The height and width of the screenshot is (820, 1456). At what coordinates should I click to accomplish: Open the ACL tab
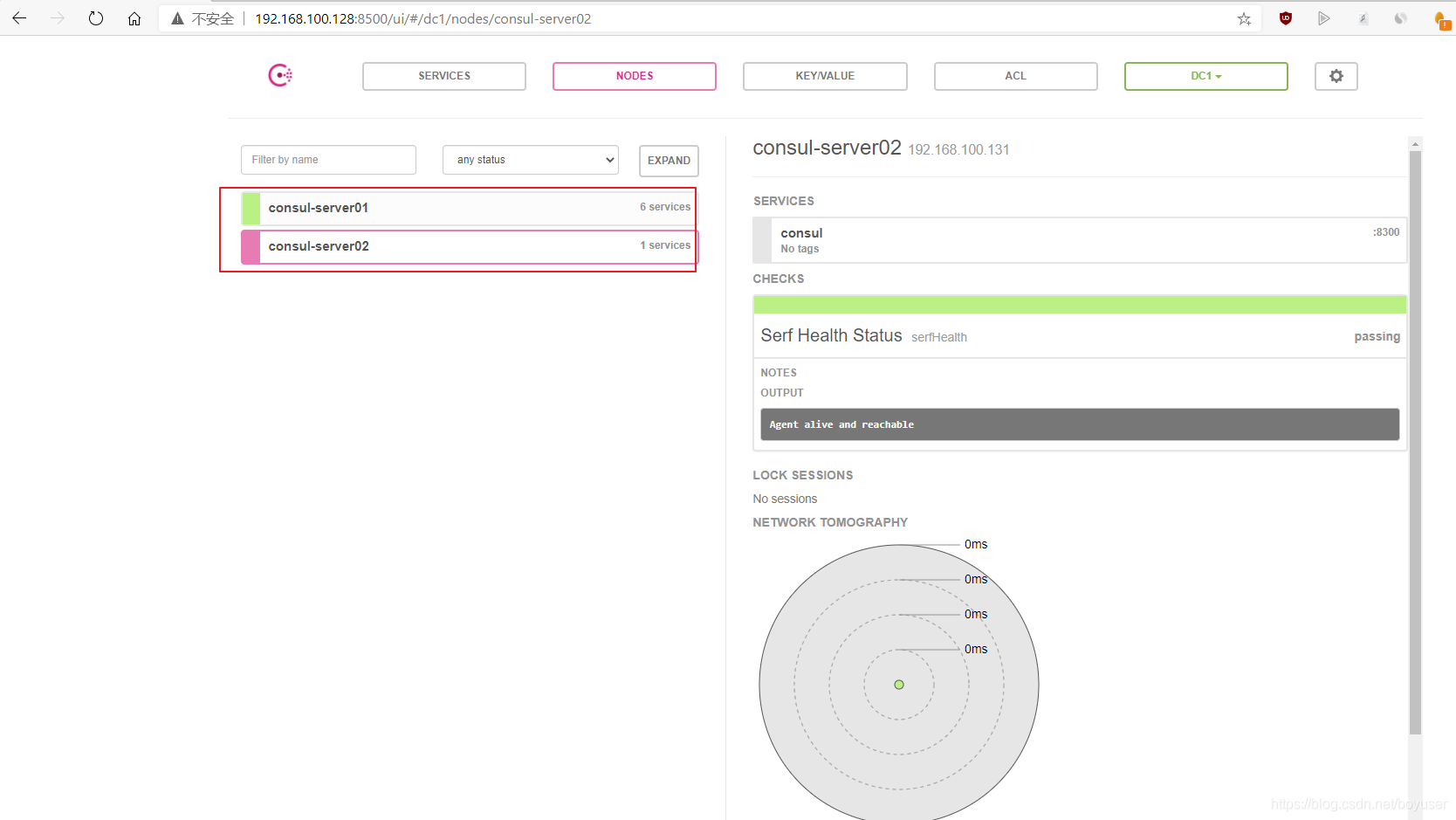[1015, 76]
